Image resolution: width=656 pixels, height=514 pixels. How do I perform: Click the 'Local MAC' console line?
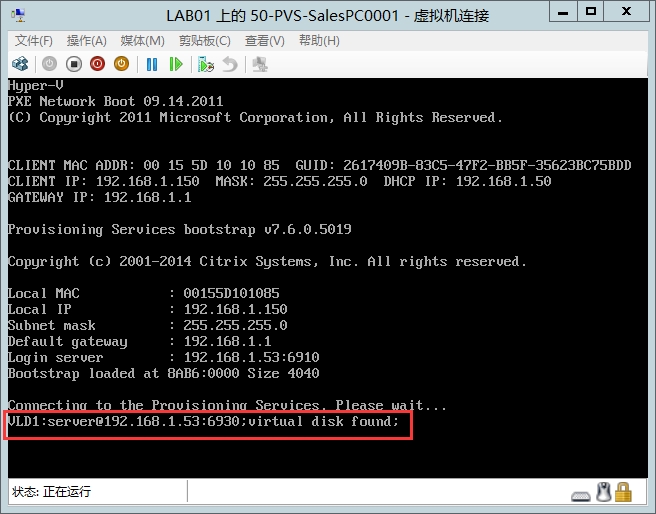click(x=144, y=293)
